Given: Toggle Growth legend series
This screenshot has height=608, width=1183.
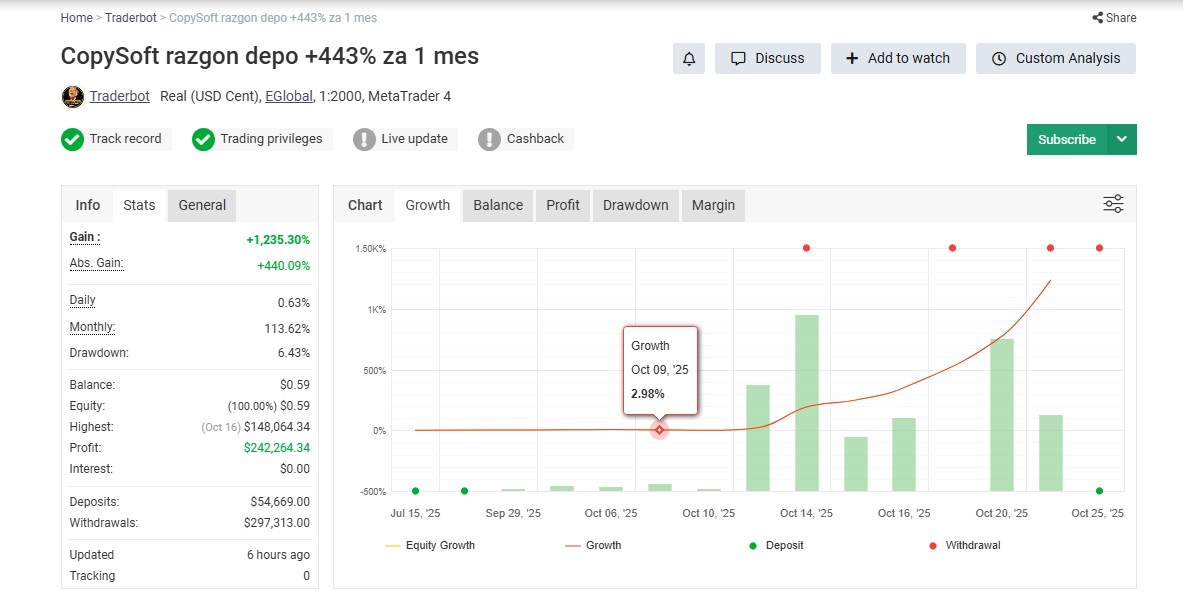Looking at the screenshot, I should coord(593,545).
